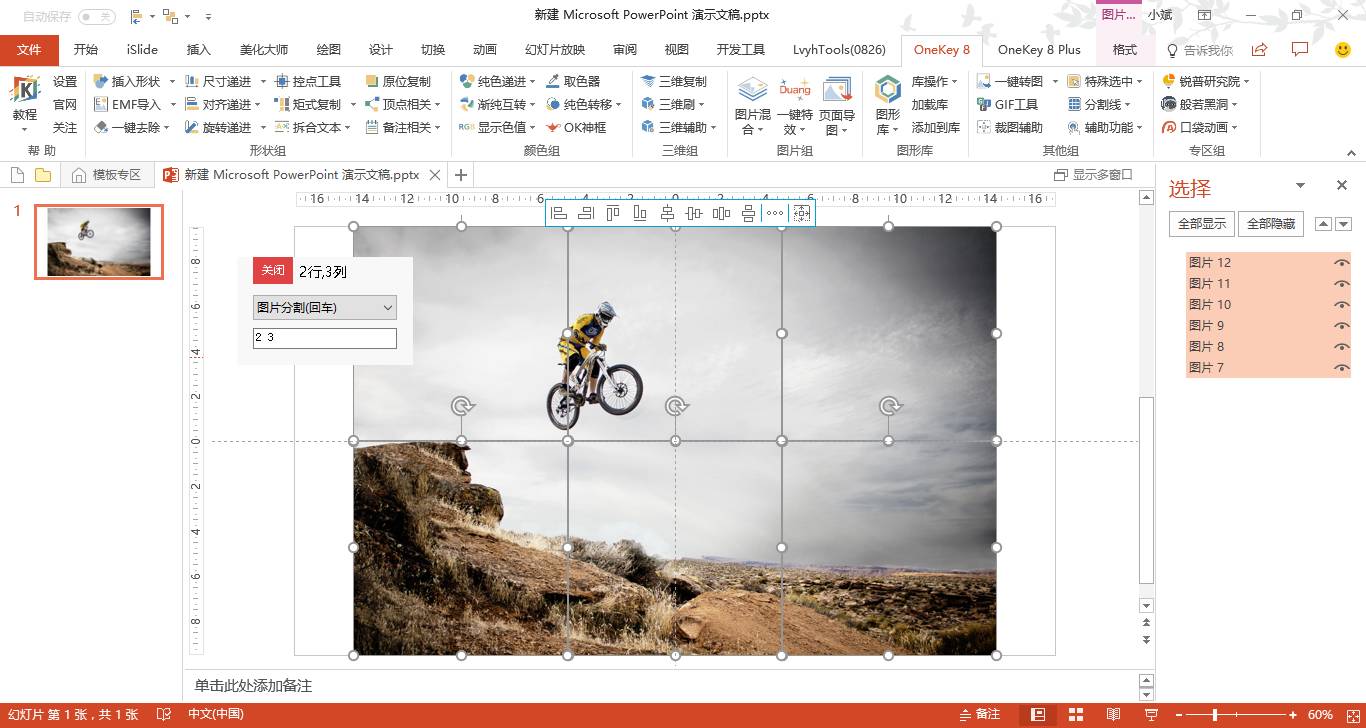Image resolution: width=1366 pixels, height=728 pixels.
Task: Select the 取色器 color picker tool
Action: 573,81
